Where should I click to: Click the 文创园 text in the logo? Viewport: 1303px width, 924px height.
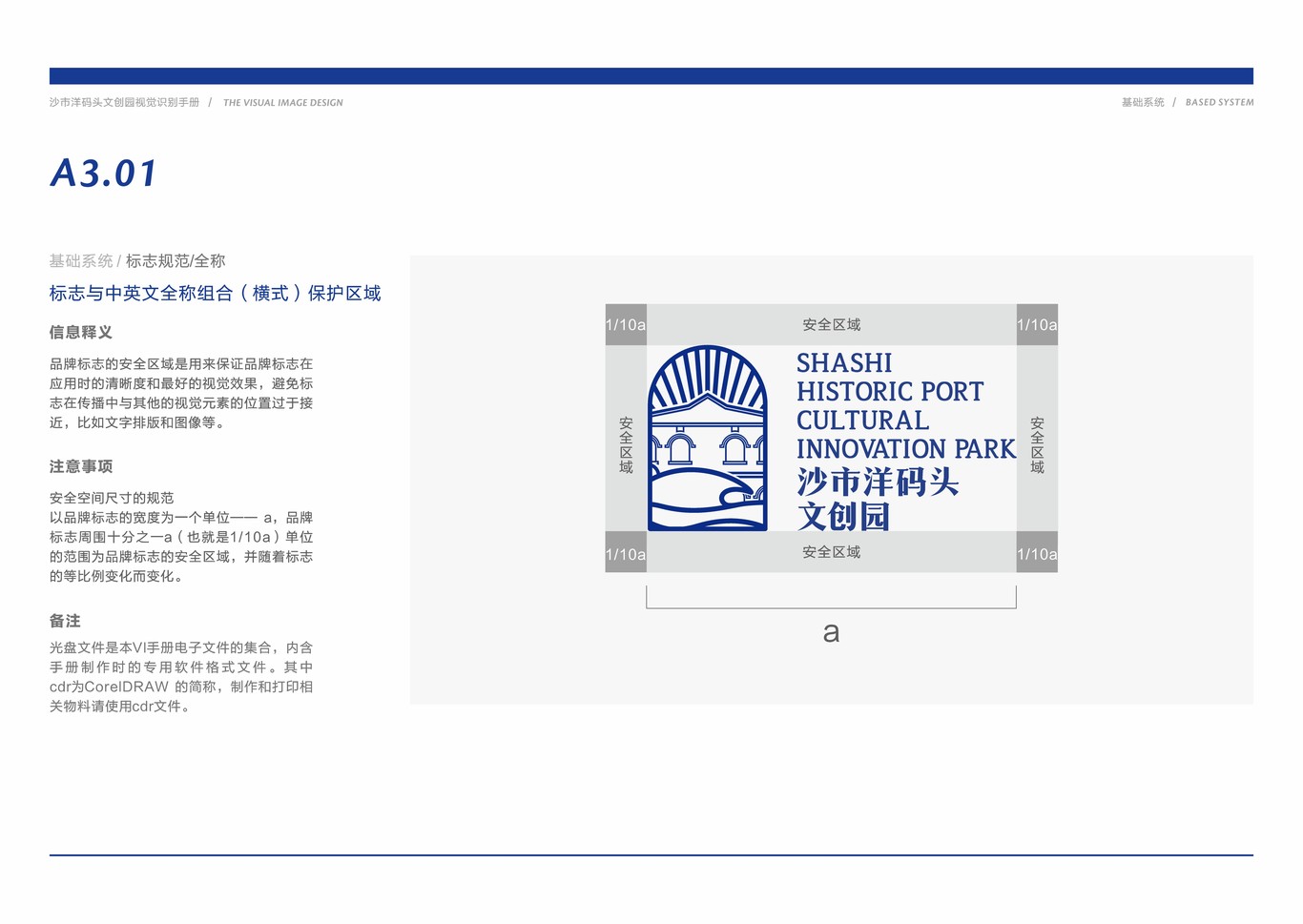843,516
